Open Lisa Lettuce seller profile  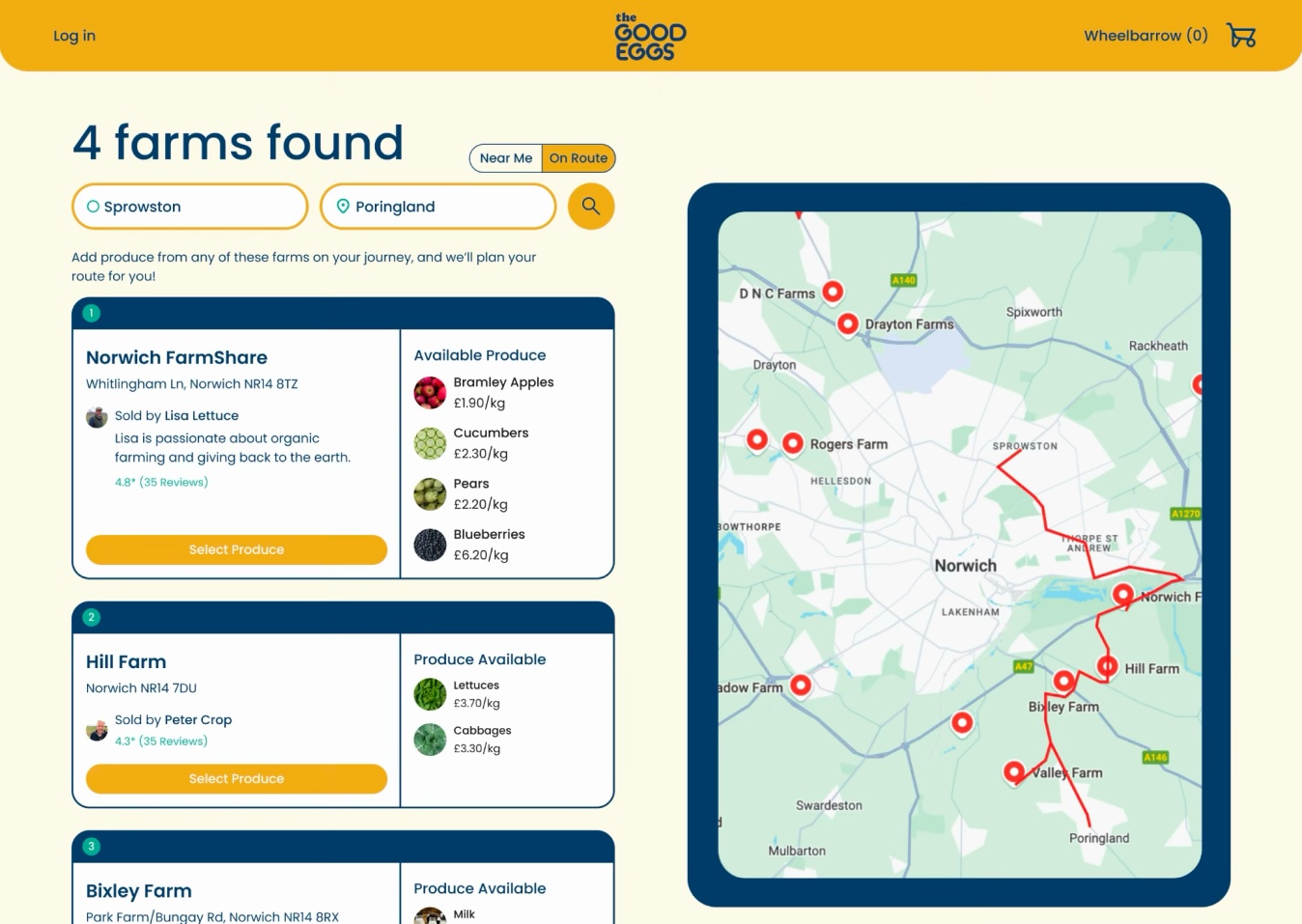201,416
